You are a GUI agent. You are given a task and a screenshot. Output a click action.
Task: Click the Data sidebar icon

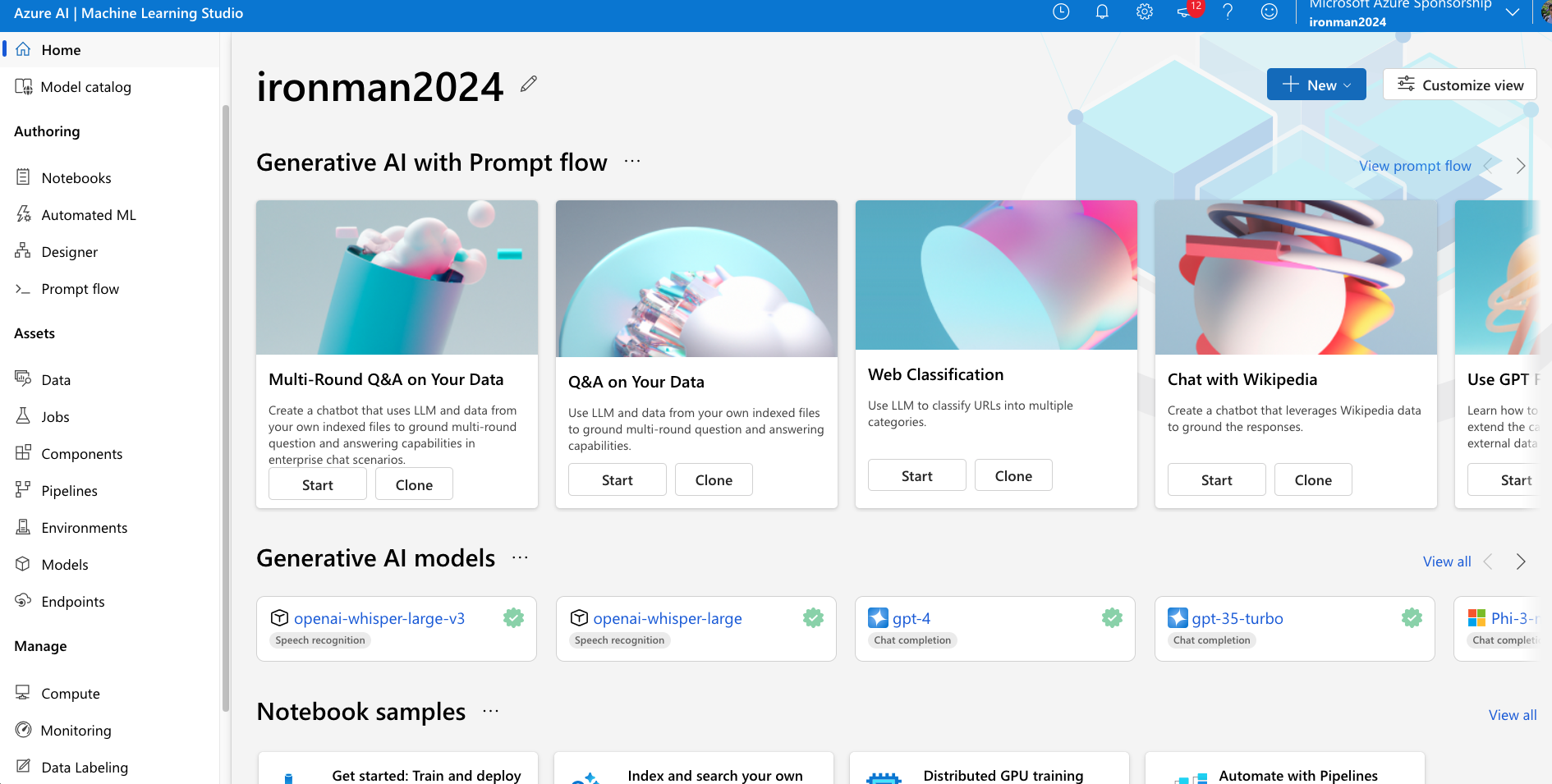pos(23,378)
